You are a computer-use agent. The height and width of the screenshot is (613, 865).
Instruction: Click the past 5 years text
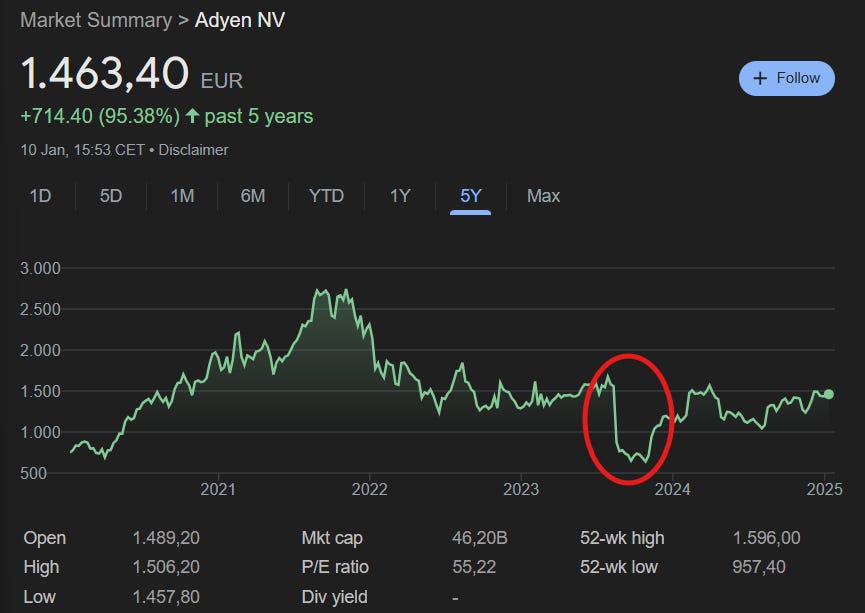coord(259,116)
